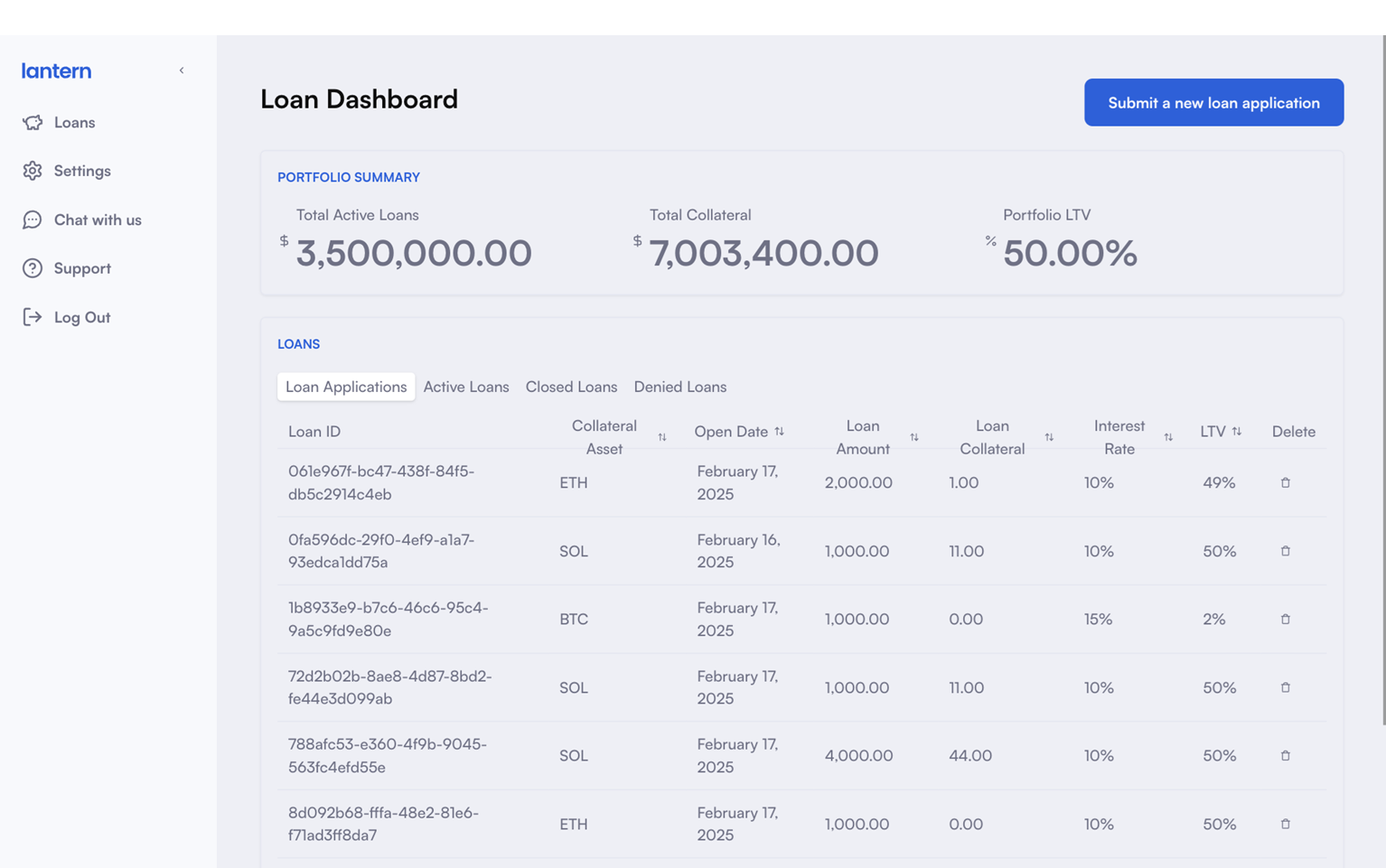
Task: Sort by Interest Rate column arrows
Action: [1168, 437]
